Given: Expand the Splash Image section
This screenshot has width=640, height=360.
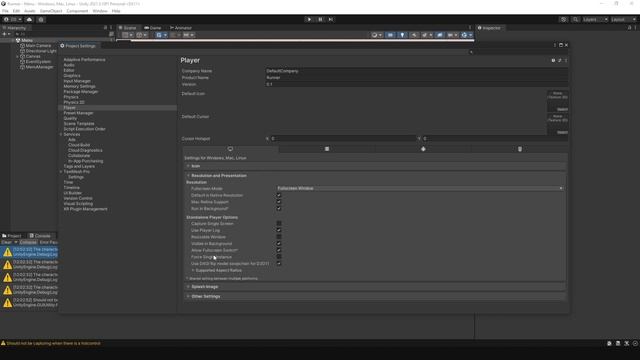Looking at the screenshot, I should (x=376, y=287).
